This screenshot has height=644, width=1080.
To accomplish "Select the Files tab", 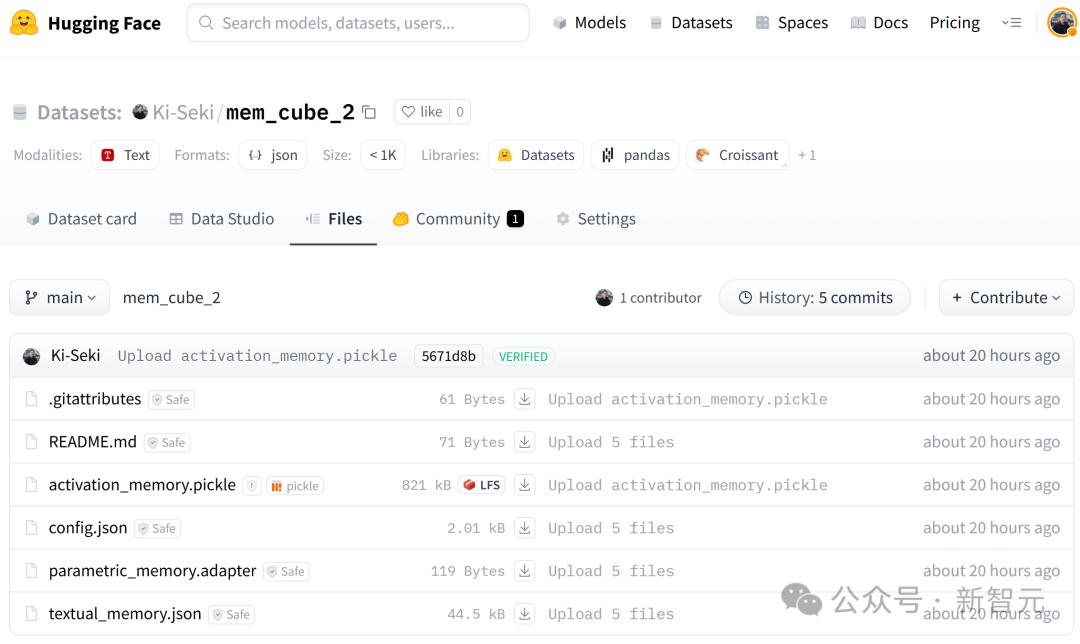I will (333, 219).
